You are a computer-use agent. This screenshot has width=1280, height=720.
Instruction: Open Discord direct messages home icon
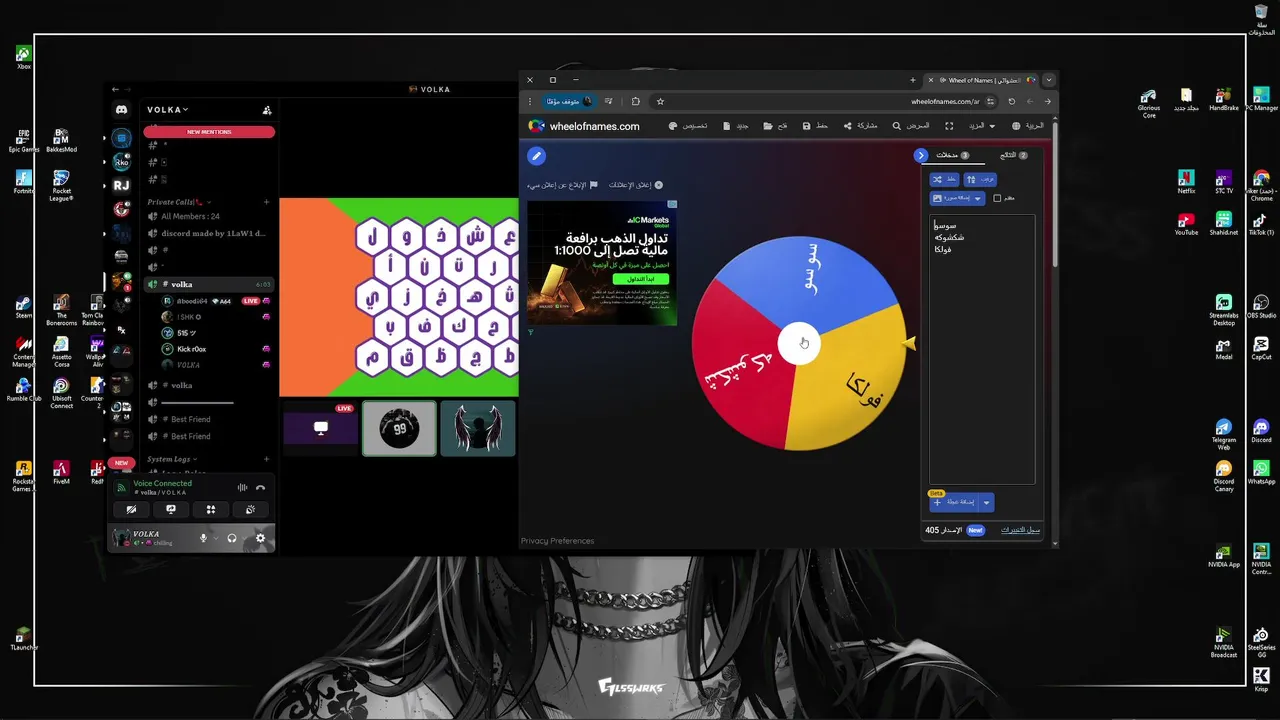tap(121, 110)
